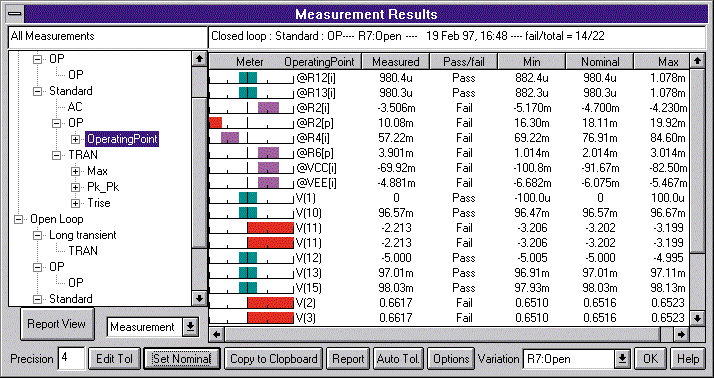The image size is (714, 378).
Task: Select the V(1) row label
Action: tap(306, 198)
